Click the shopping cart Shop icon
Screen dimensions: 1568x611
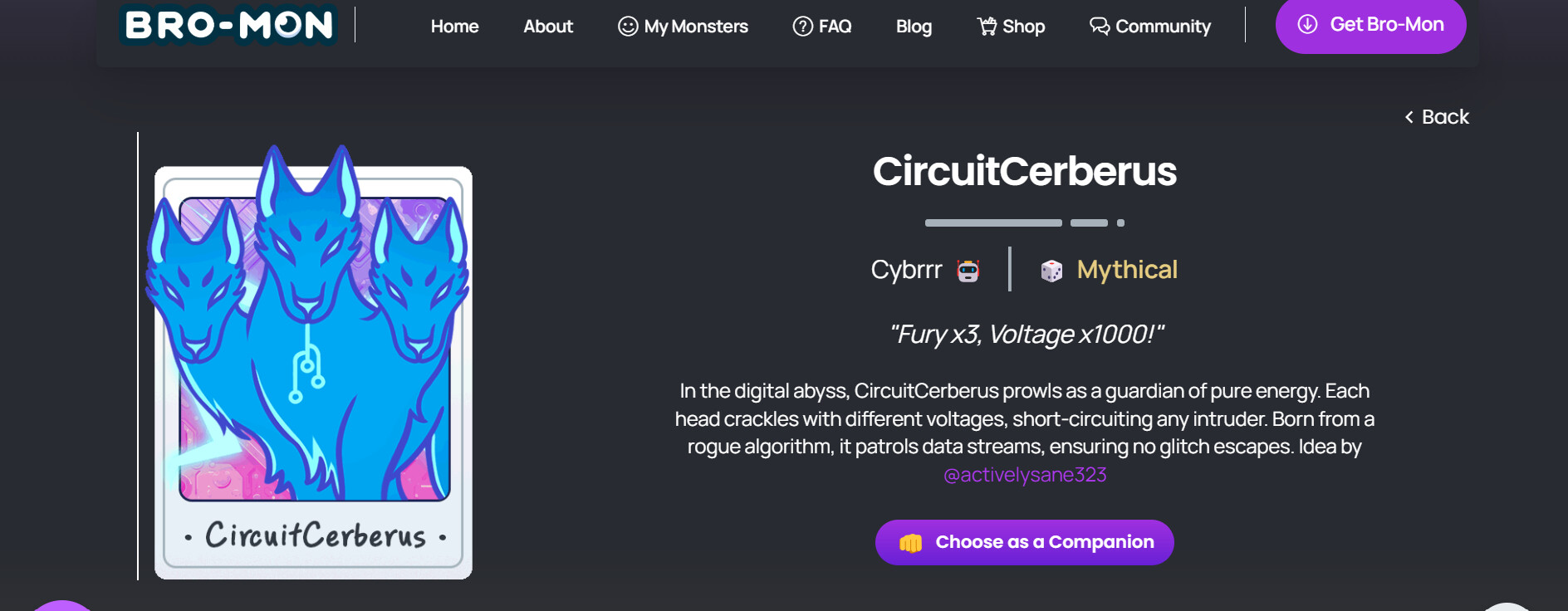(987, 27)
